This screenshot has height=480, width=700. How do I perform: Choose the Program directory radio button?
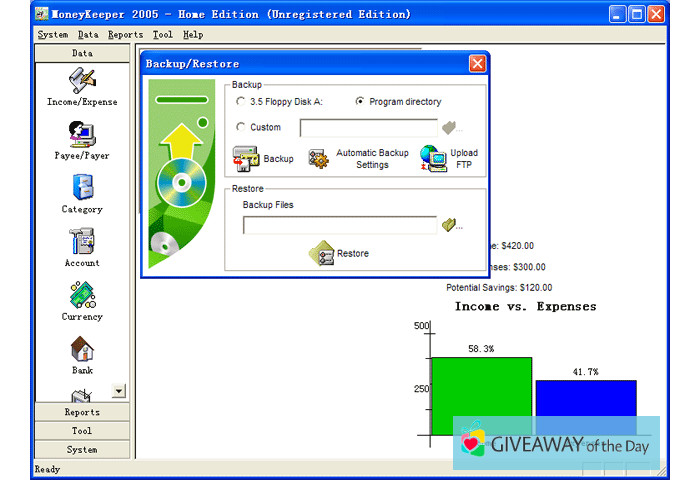(360, 102)
